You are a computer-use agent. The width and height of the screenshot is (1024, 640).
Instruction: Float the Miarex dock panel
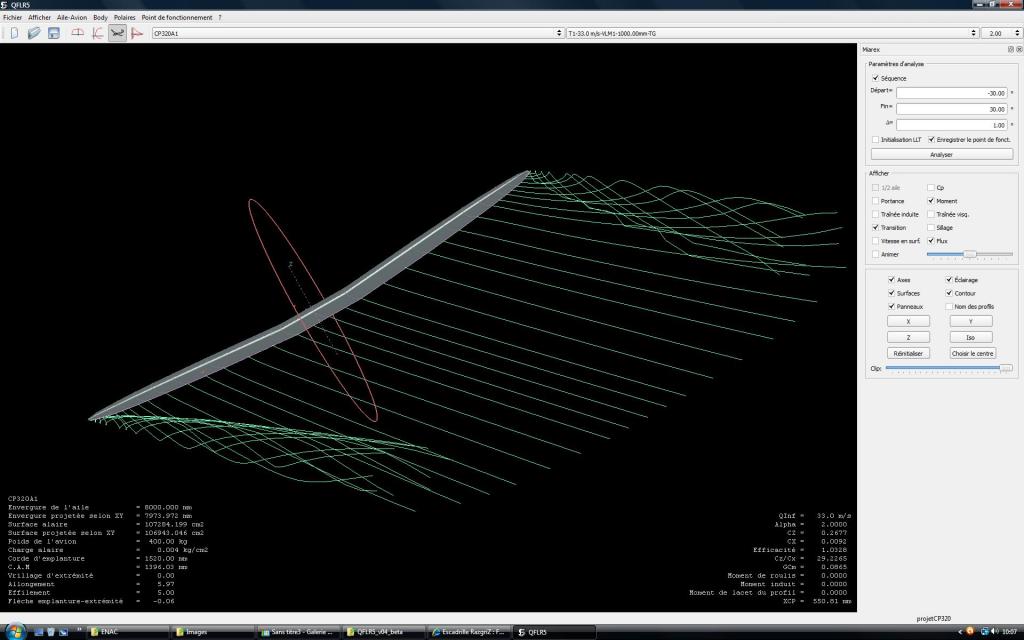[x=1010, y=49]
